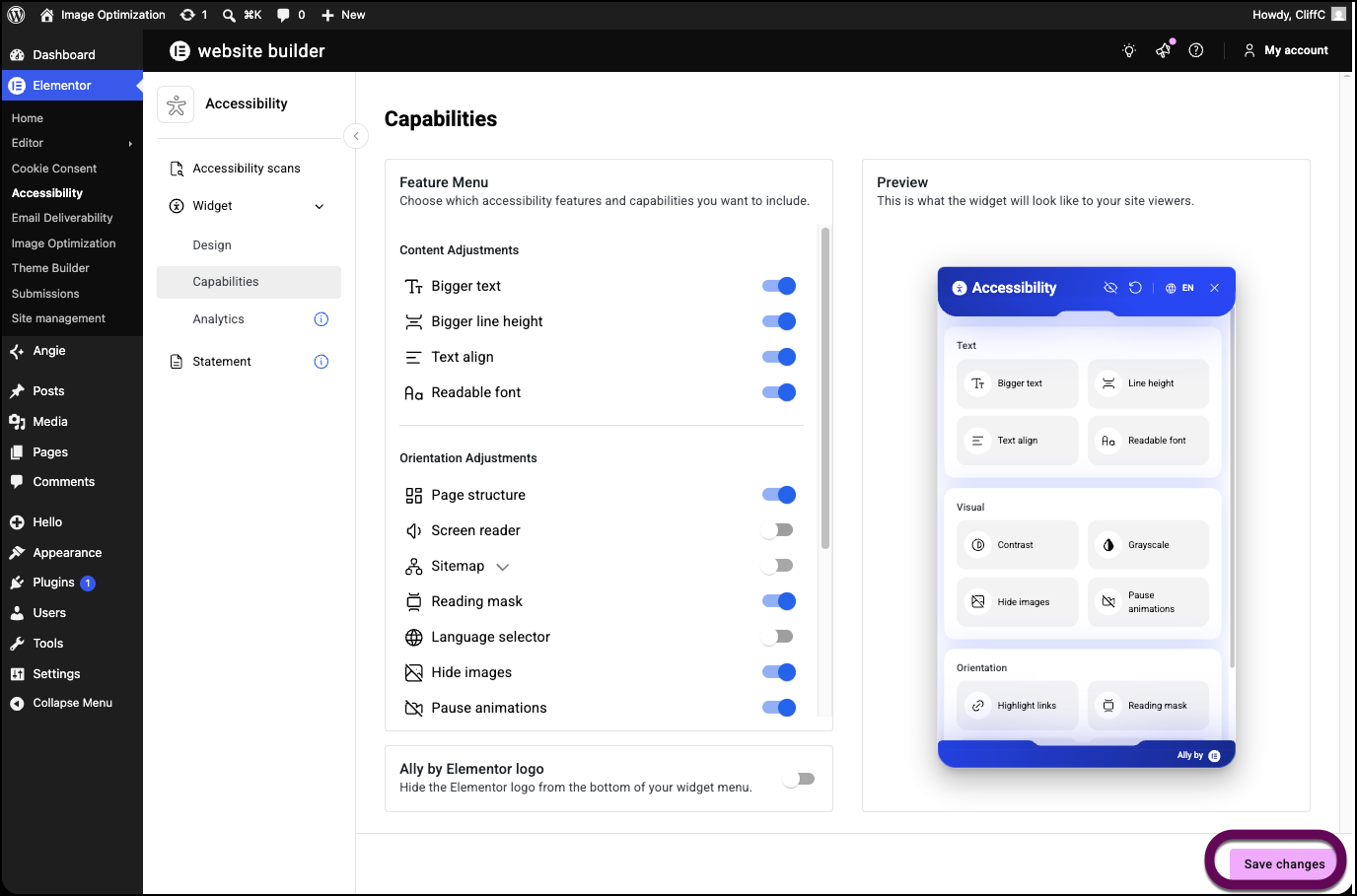Click the Comments bubble icon in sidebar
The width and height of the screenshot is (1357, 896).
tap(17, 482)
